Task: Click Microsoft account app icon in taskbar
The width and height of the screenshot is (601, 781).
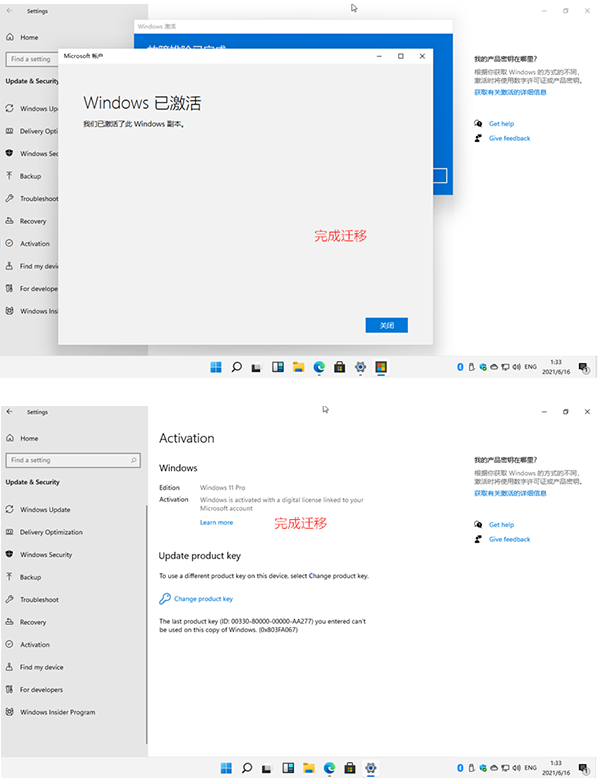Action: [381, 367]
